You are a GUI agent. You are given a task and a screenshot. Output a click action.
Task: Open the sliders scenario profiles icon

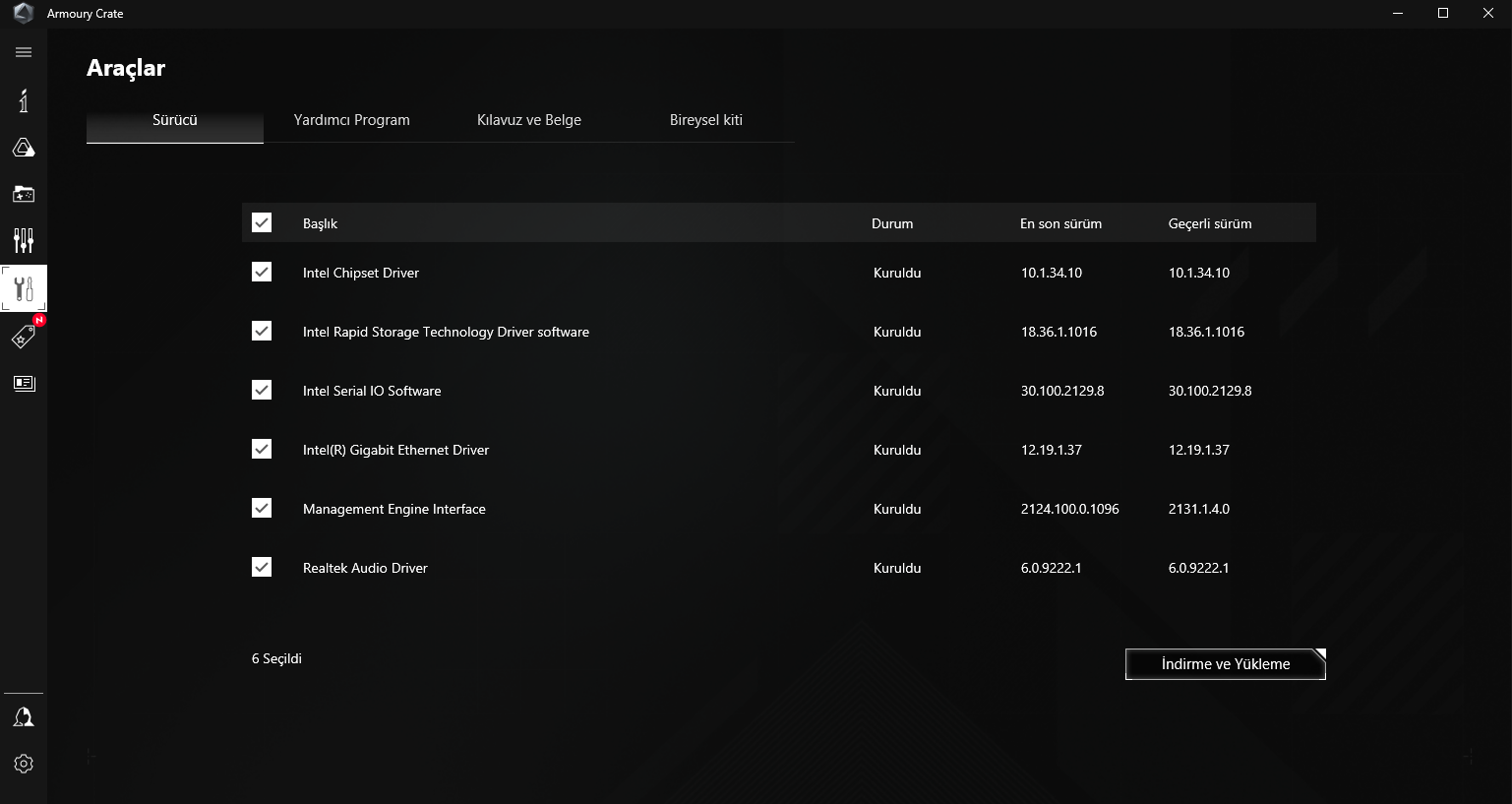(x=24, y=240)
